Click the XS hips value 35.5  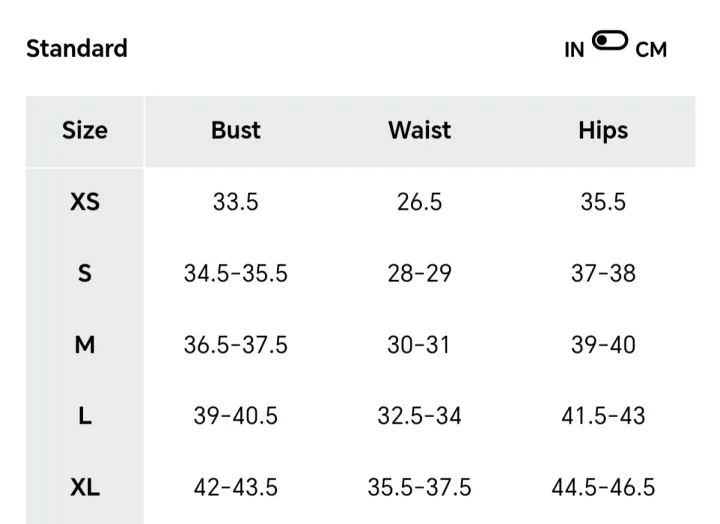[x=603, y=201]
